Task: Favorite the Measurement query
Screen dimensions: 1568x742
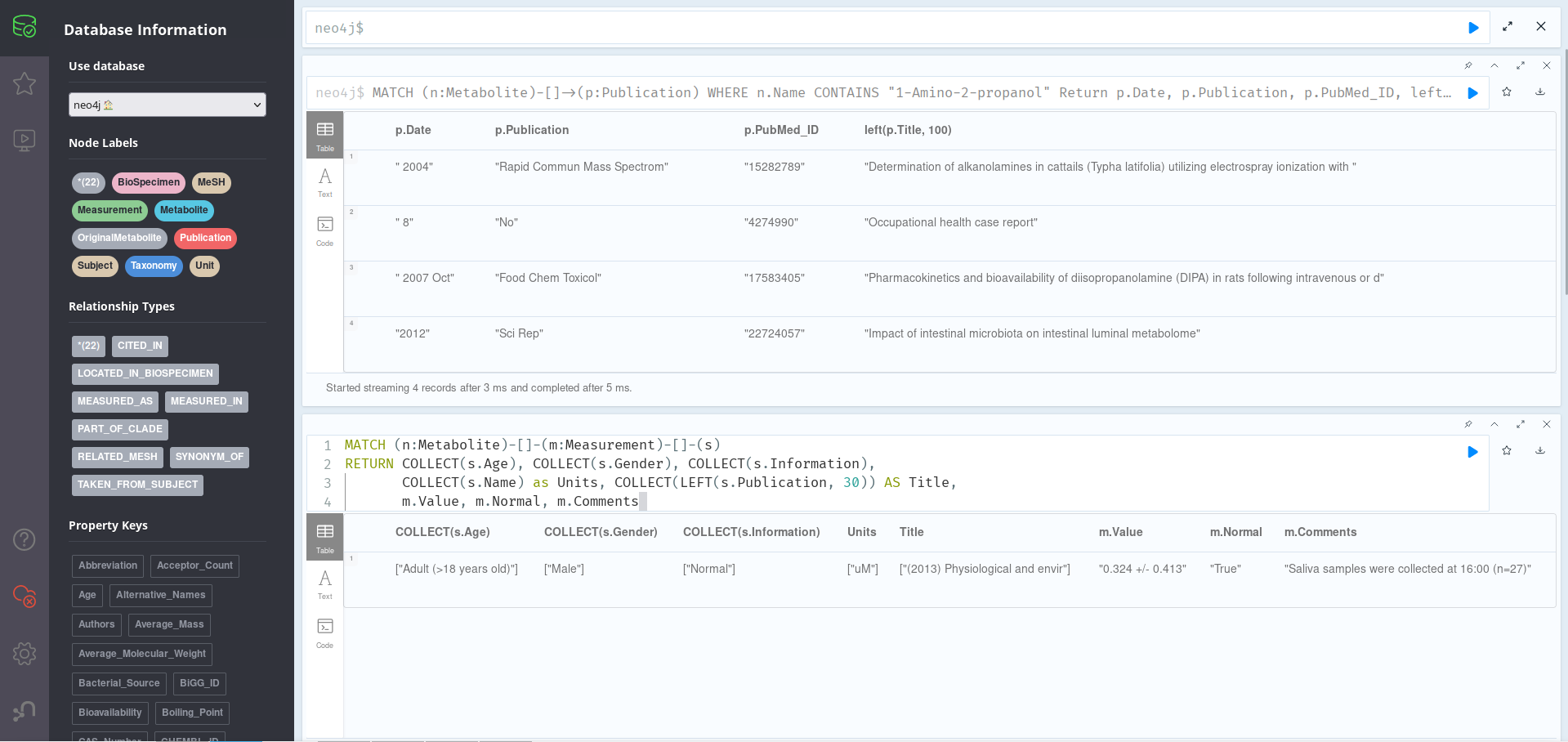Action: (x=1507, y=450)
